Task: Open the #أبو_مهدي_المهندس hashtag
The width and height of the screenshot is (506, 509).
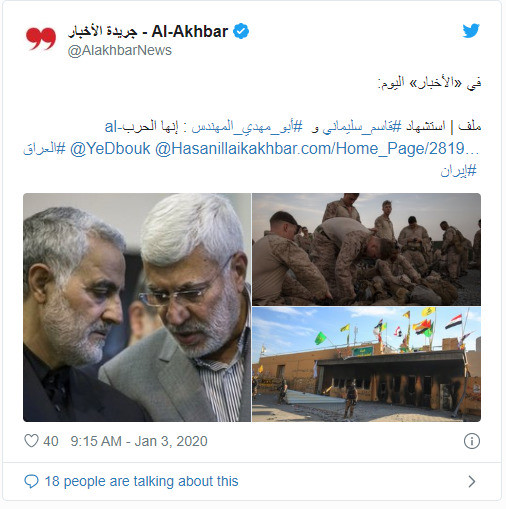Action: (248, 127)
